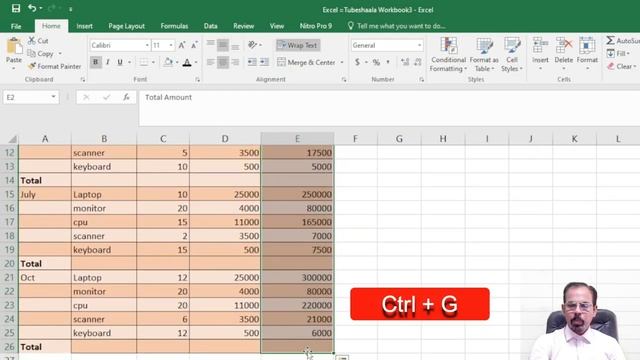The width and height of the screenshot is (640, 360).
Task: Click the AutoSum sigma
Action: (610, 40)
